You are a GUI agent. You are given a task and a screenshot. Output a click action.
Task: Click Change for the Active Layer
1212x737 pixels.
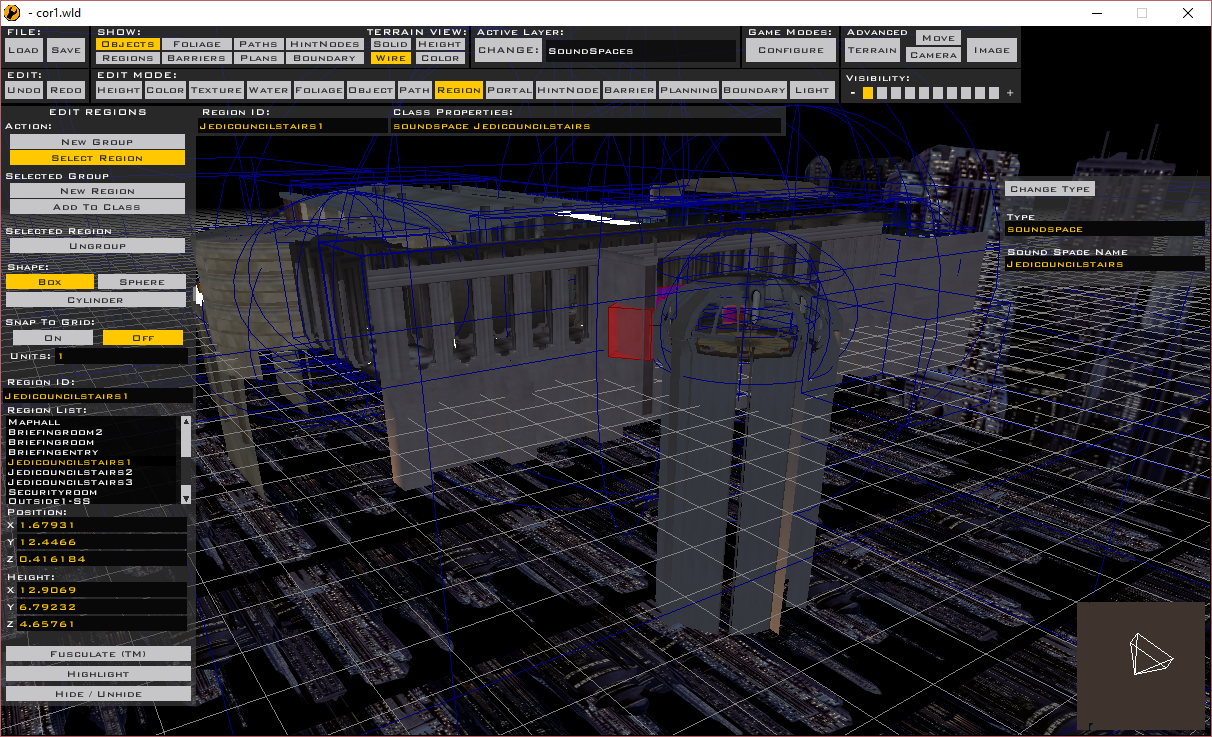507,50
